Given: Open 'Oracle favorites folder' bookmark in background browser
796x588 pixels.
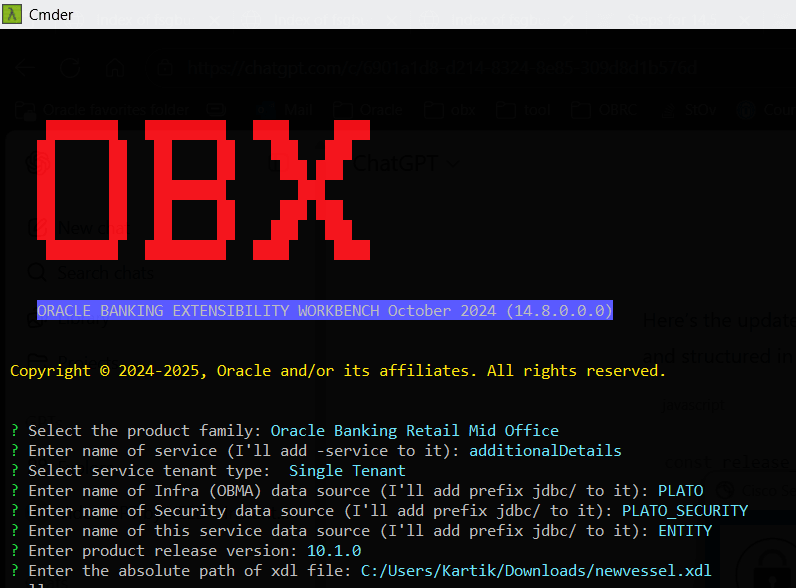Looking at the screenshot, I should [103, 110].
